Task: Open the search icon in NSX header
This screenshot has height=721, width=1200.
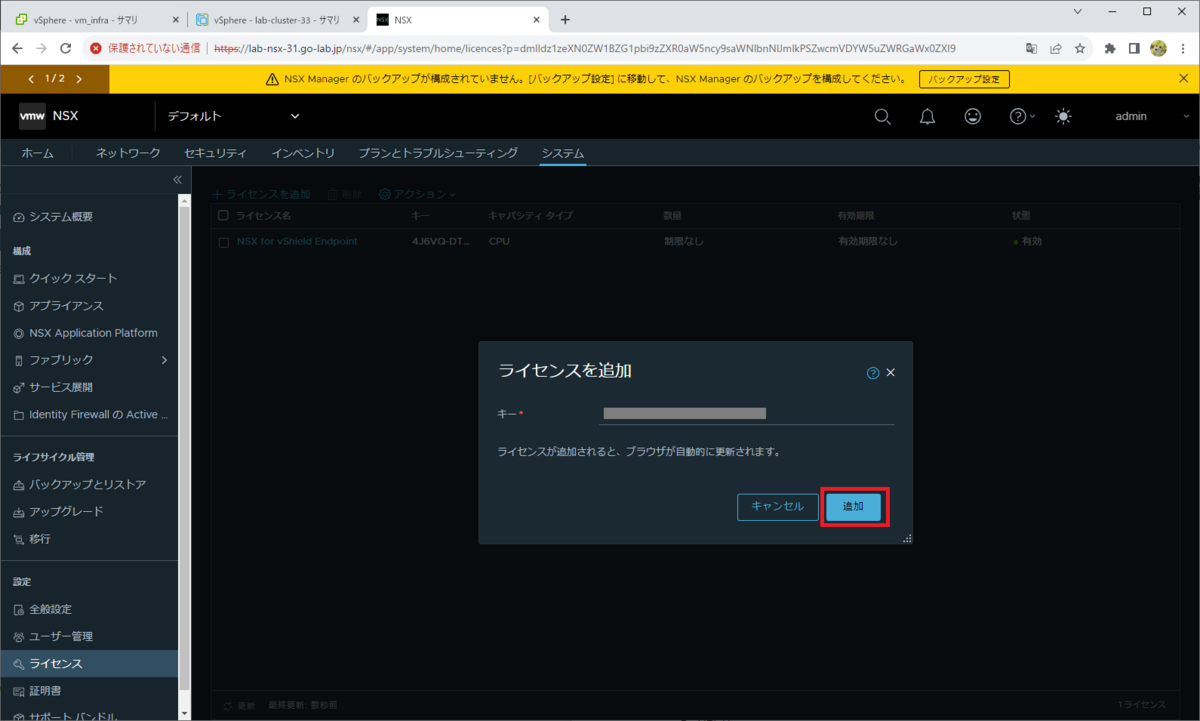Action: point(882,116)
